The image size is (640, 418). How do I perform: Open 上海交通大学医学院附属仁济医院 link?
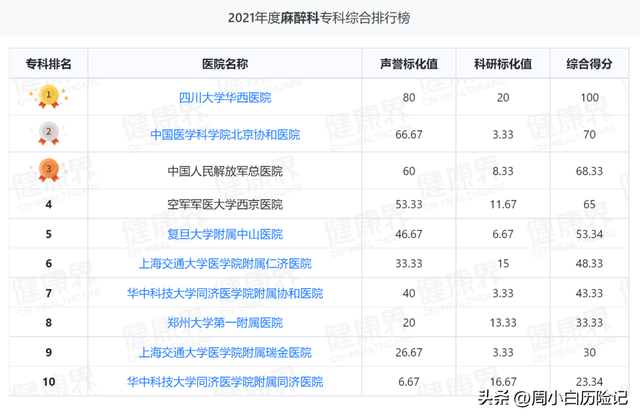click(x=225, y=263)
